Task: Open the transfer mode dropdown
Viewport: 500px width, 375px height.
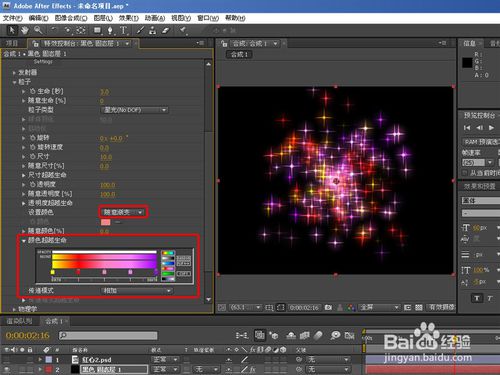Action: coord(137,291)
